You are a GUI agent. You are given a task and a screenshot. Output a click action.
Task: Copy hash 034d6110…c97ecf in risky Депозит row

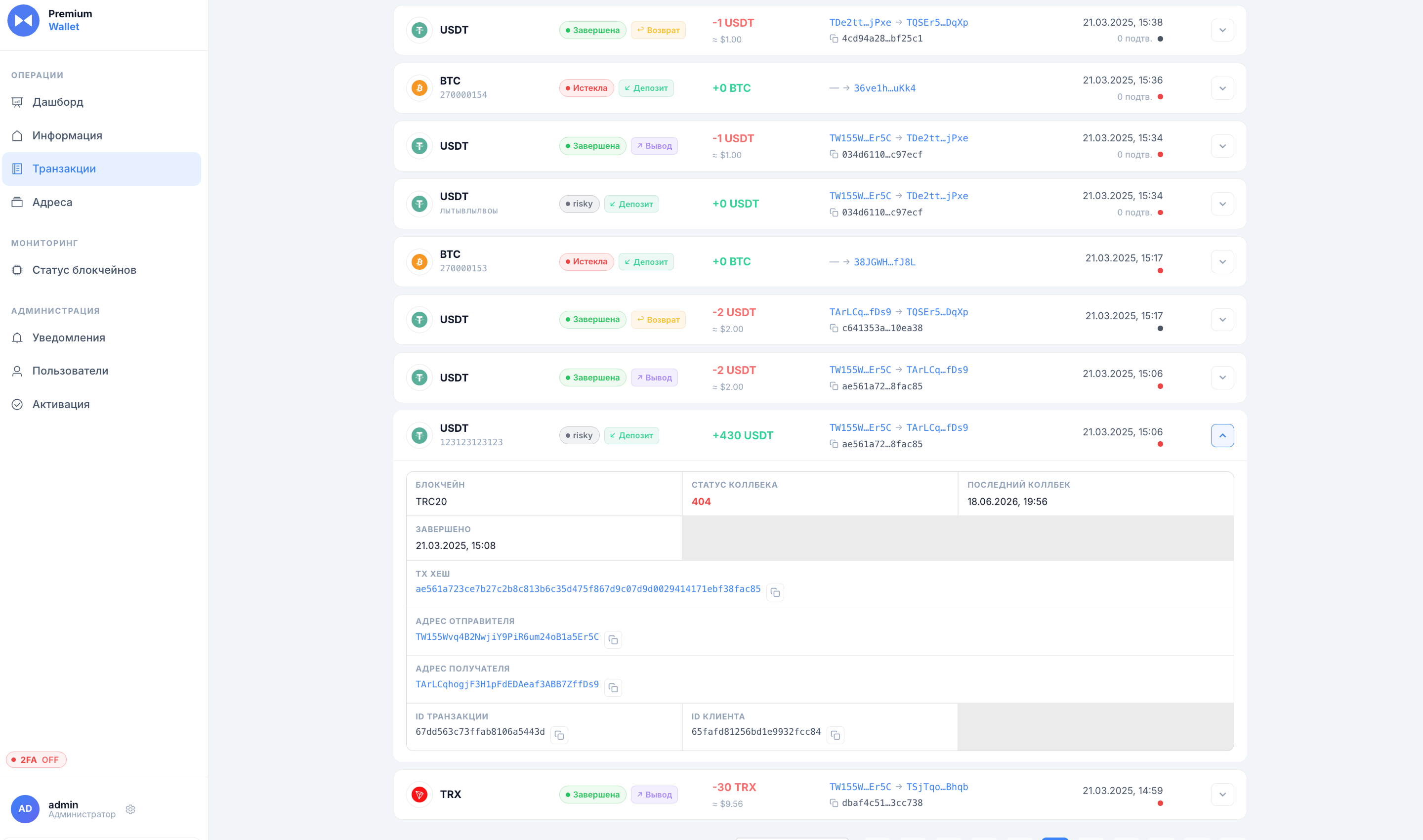(834, 212)
